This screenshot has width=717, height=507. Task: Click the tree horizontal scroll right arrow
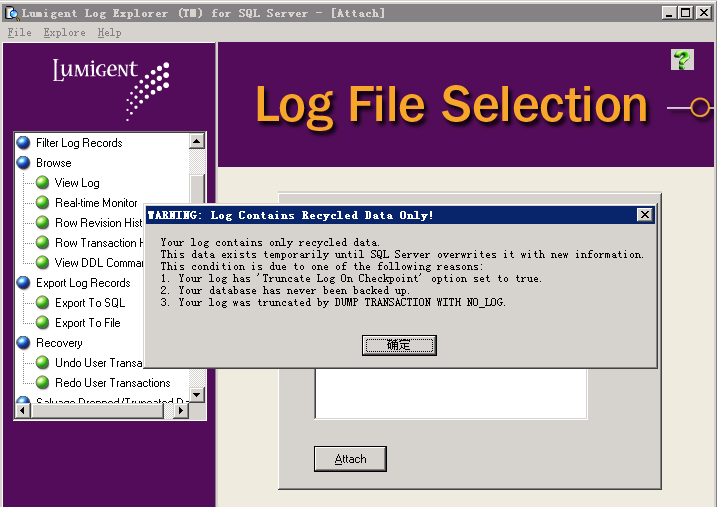point(181,411)
